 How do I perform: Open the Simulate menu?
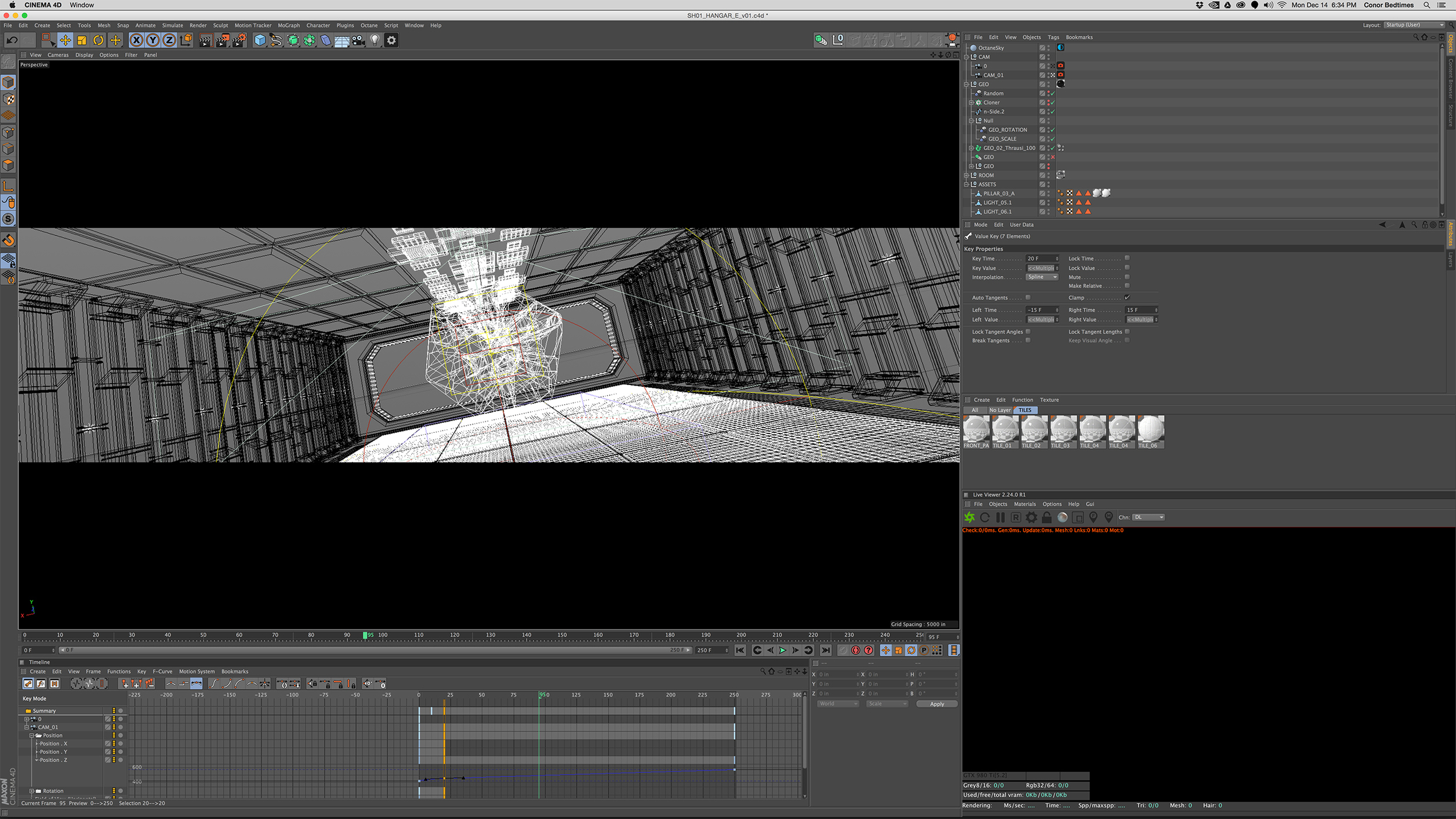pyautogui.click(x=172, y=26)
